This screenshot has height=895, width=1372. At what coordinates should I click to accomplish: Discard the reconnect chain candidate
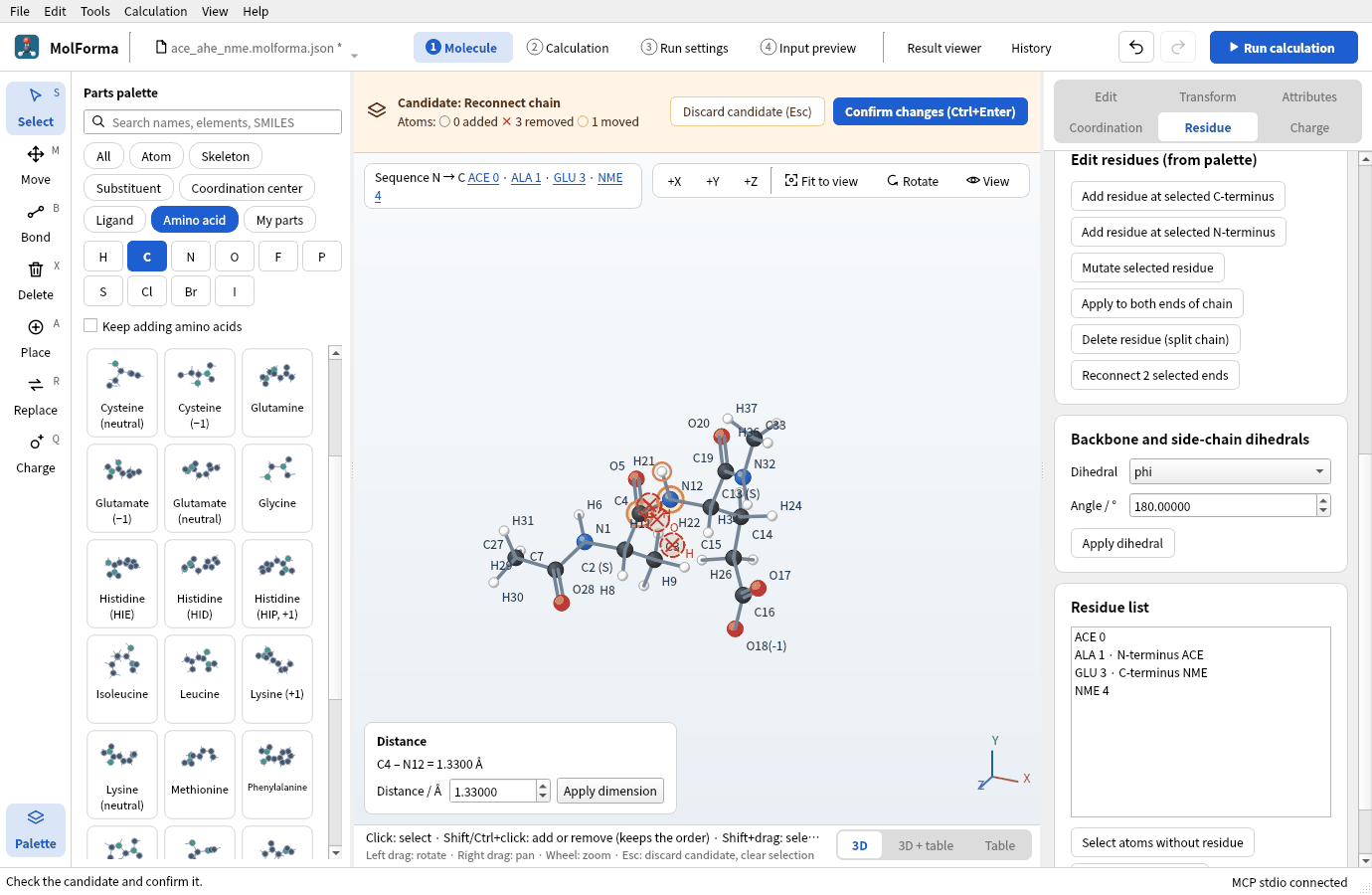click(x=748, y=111)
